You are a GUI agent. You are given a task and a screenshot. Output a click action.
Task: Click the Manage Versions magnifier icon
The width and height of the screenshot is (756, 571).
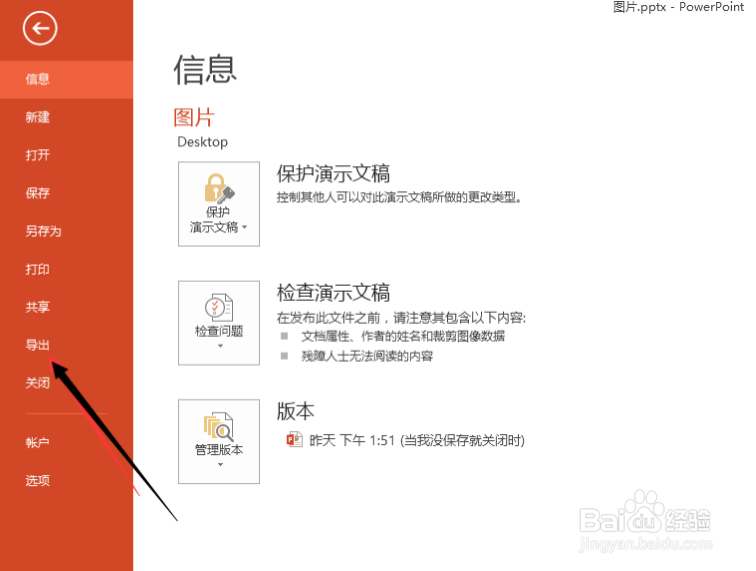coord(219,426)
